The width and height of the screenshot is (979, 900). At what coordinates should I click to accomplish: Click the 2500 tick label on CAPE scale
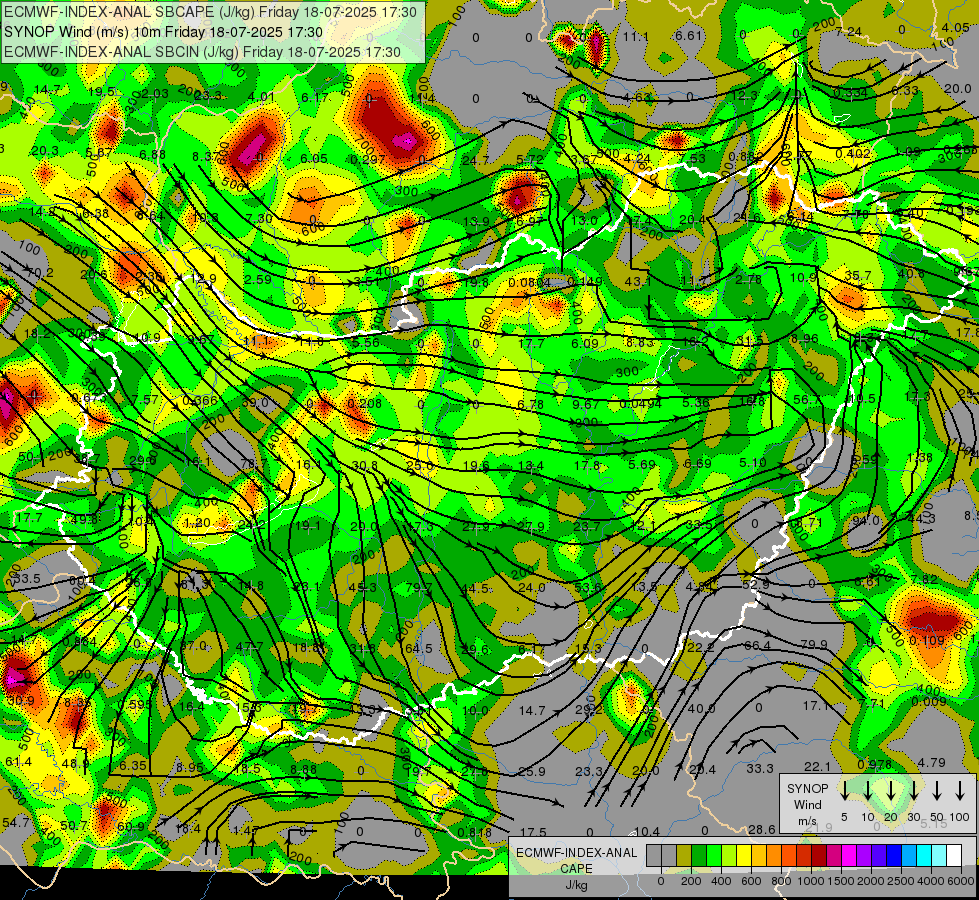click(x=901, y=881)
